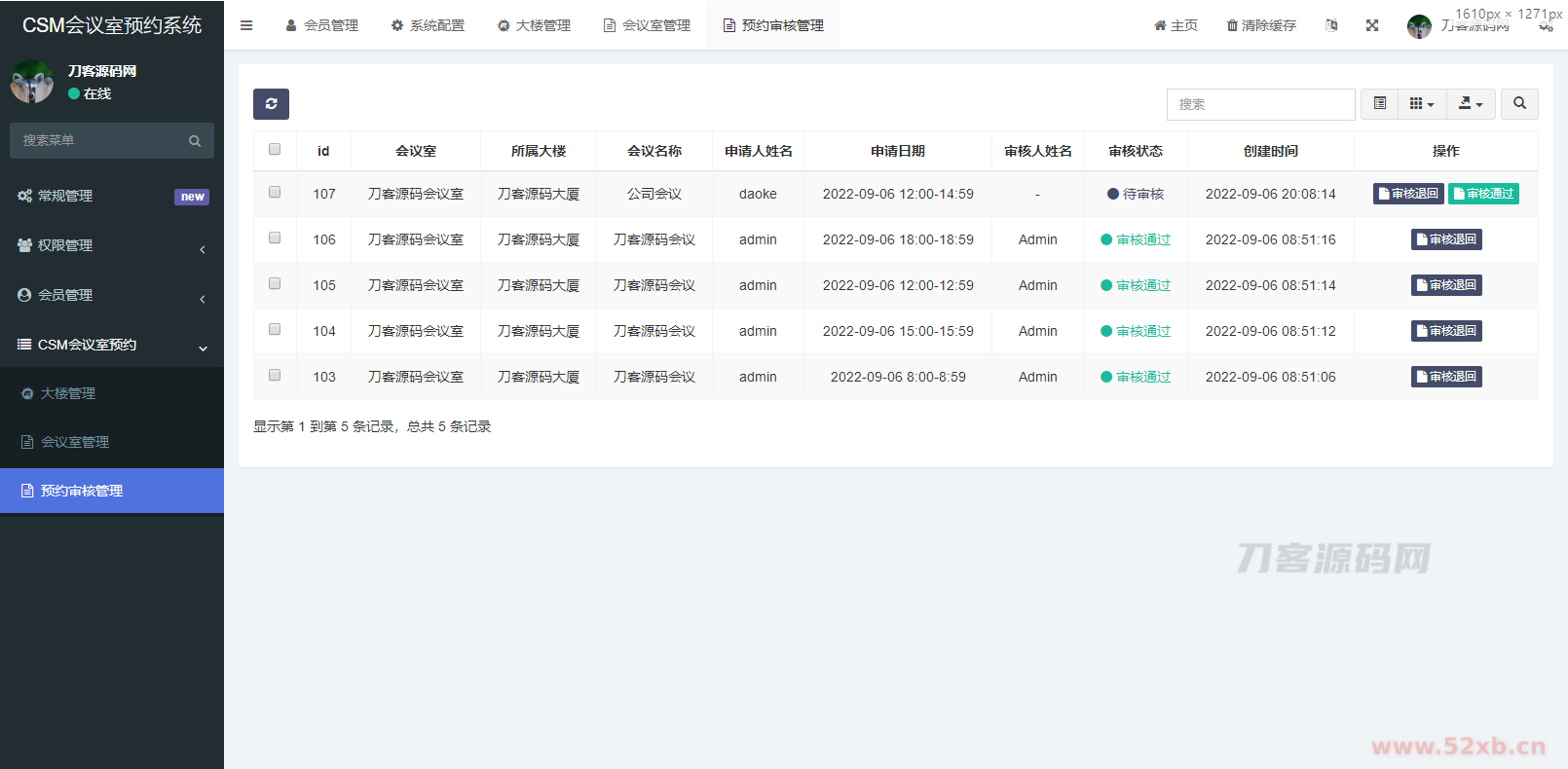Toggle the table card view icon

pyautogui.click(x=1379, y=104)
